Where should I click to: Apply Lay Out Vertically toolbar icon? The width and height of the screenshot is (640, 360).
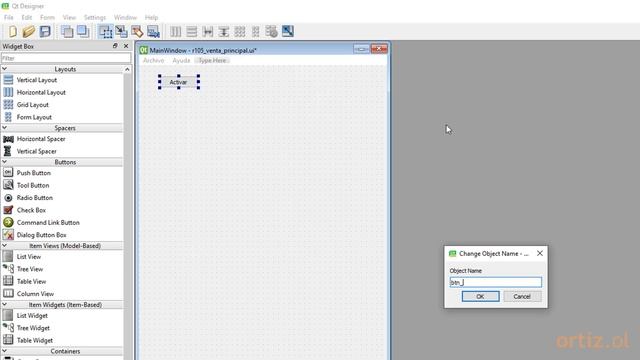pos(191,31)
